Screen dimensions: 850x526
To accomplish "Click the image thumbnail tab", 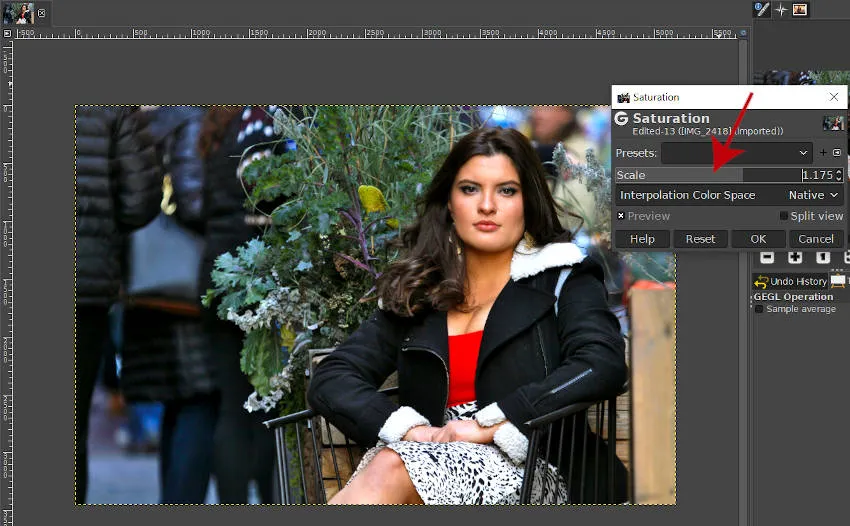I will coord(19,13).
